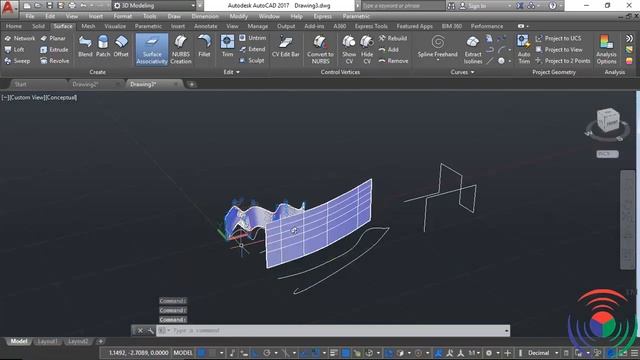Close the command line window
The width and height of the screenshot is (640, 360).
[x=140, y=331]
